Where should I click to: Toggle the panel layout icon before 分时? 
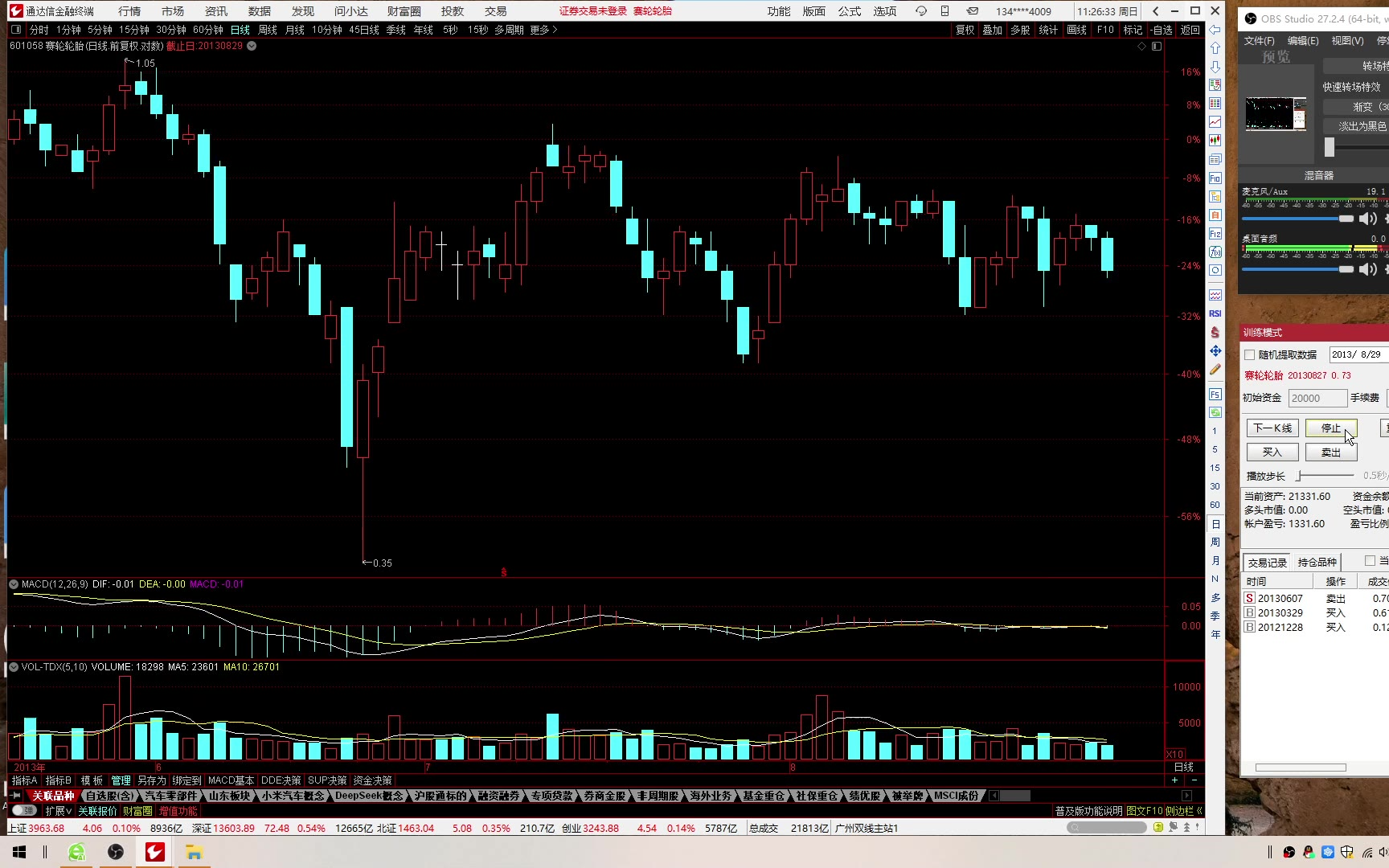click(16, 30)
